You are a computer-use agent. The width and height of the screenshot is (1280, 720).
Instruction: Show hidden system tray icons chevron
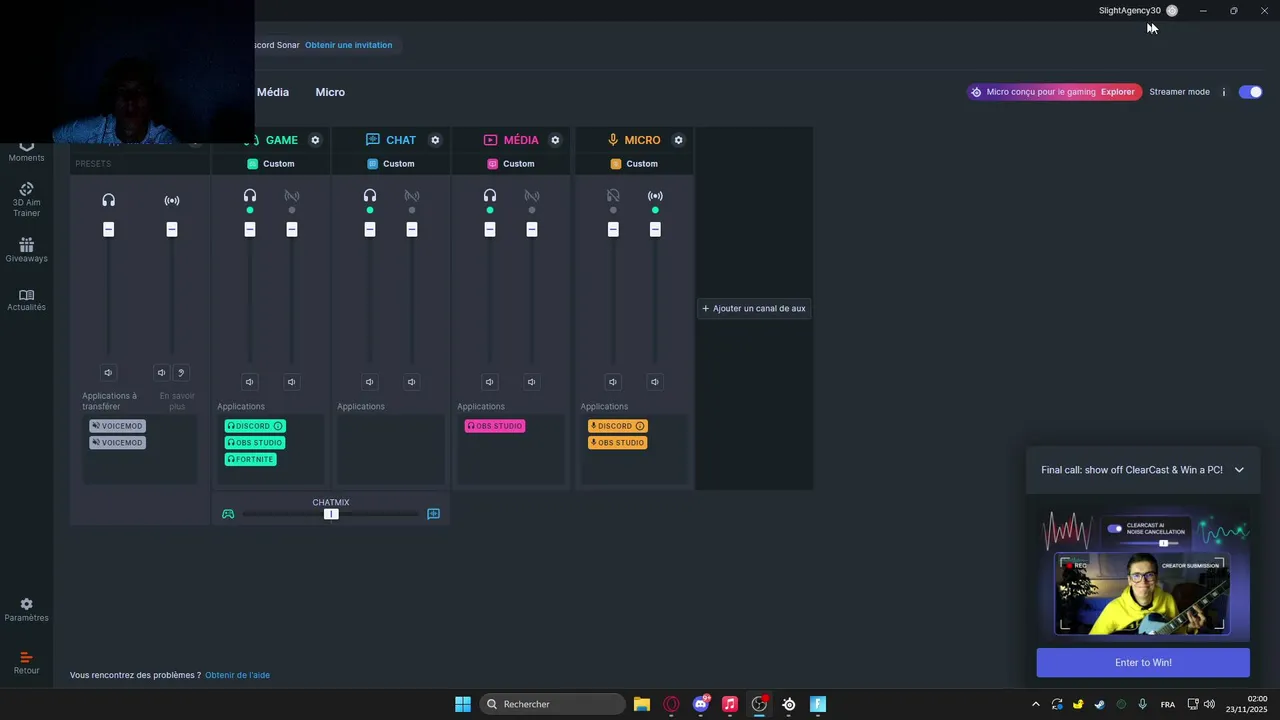pyautogui.click(x=1035, y=705)
